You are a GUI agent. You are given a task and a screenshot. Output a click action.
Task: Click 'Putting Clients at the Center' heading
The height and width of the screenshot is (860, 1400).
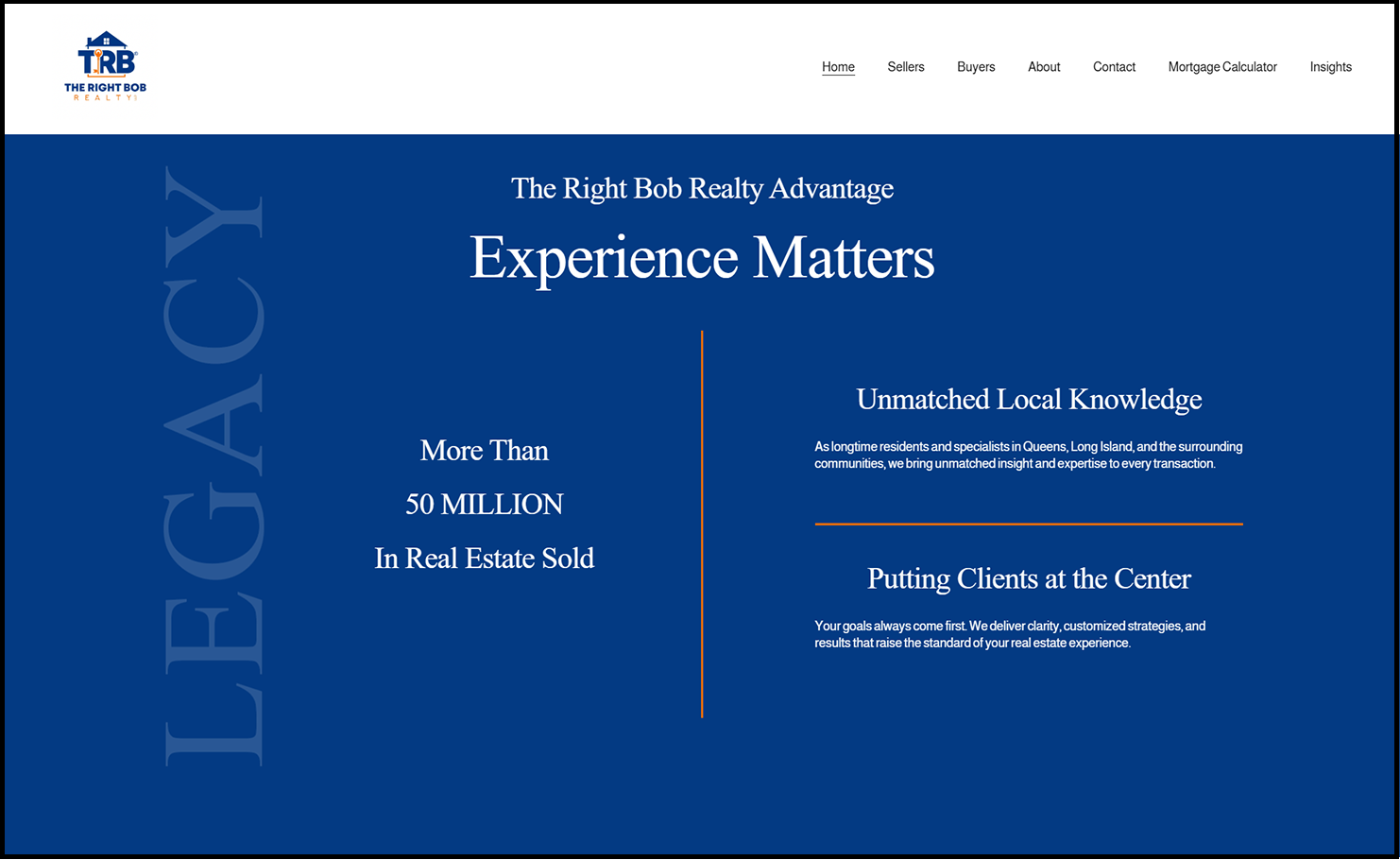point(1029,578)
